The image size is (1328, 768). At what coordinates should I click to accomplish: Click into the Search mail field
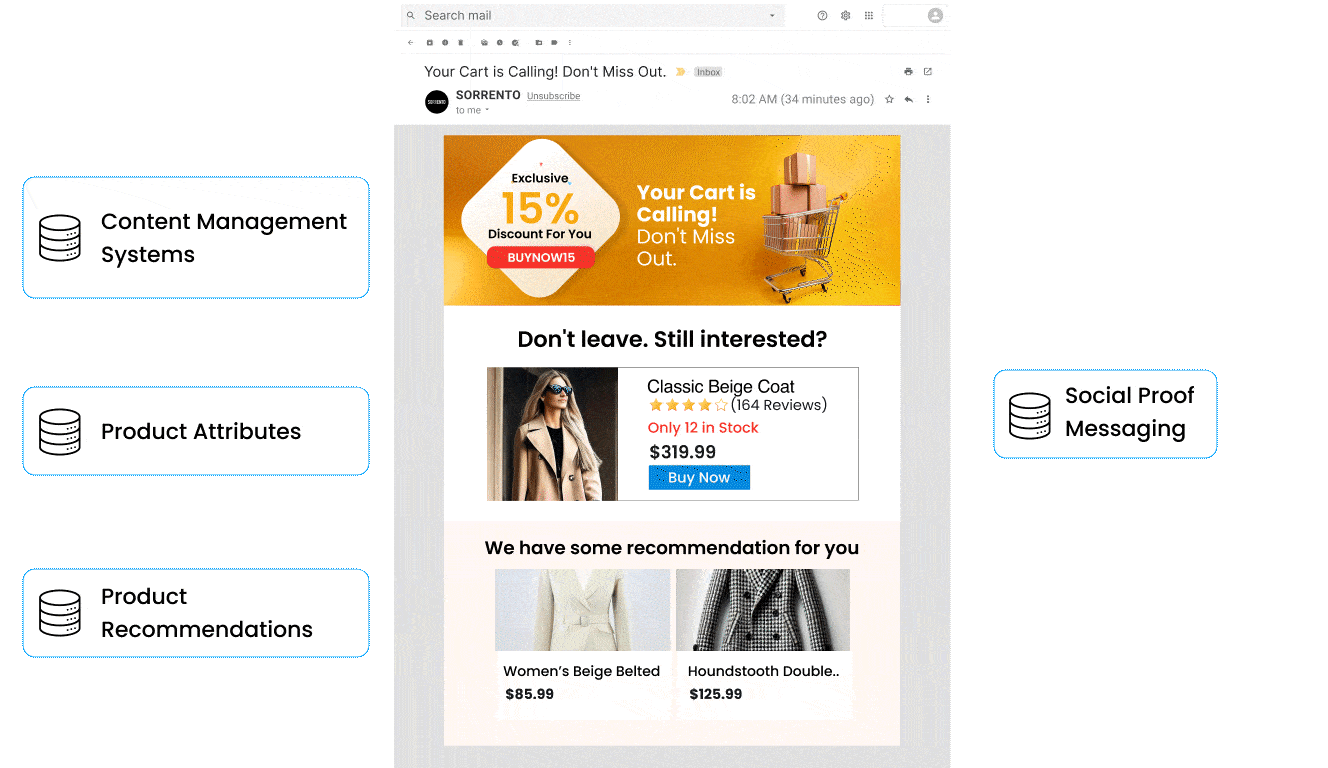tap(590, 16)
